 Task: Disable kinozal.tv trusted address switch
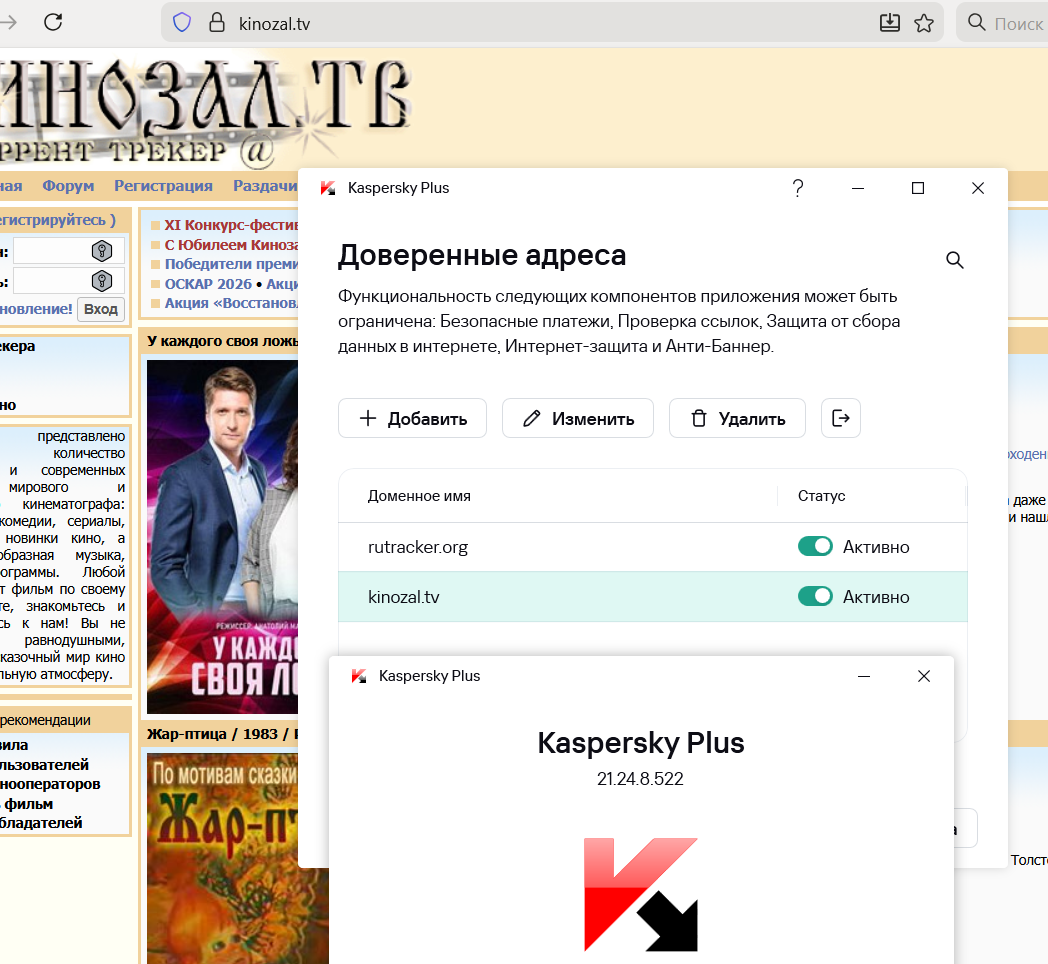click(815, 597)
